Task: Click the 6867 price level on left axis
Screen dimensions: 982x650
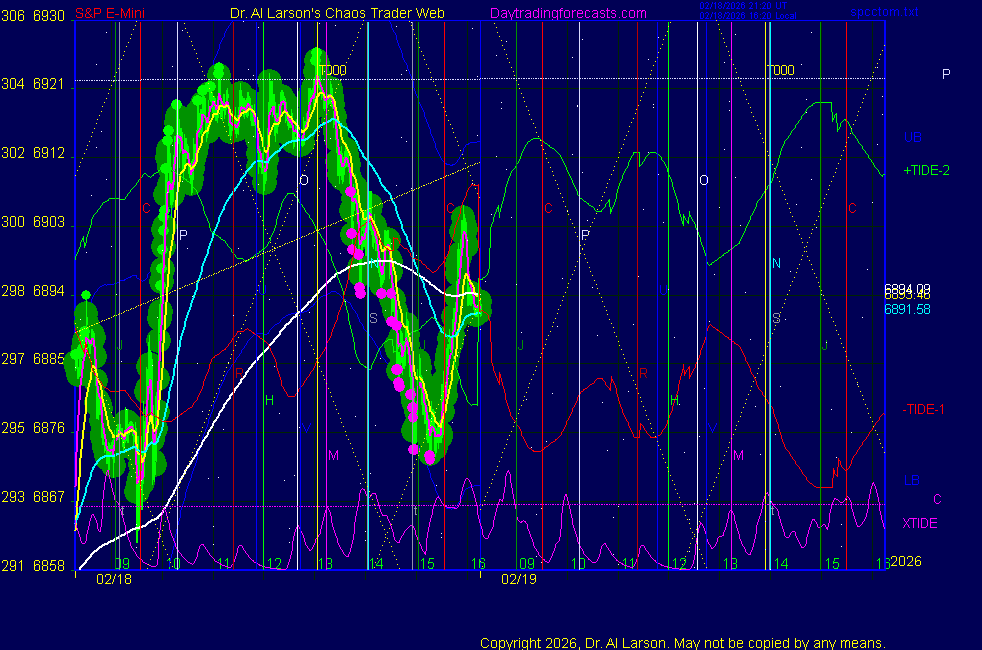Action: pos(48,497)
